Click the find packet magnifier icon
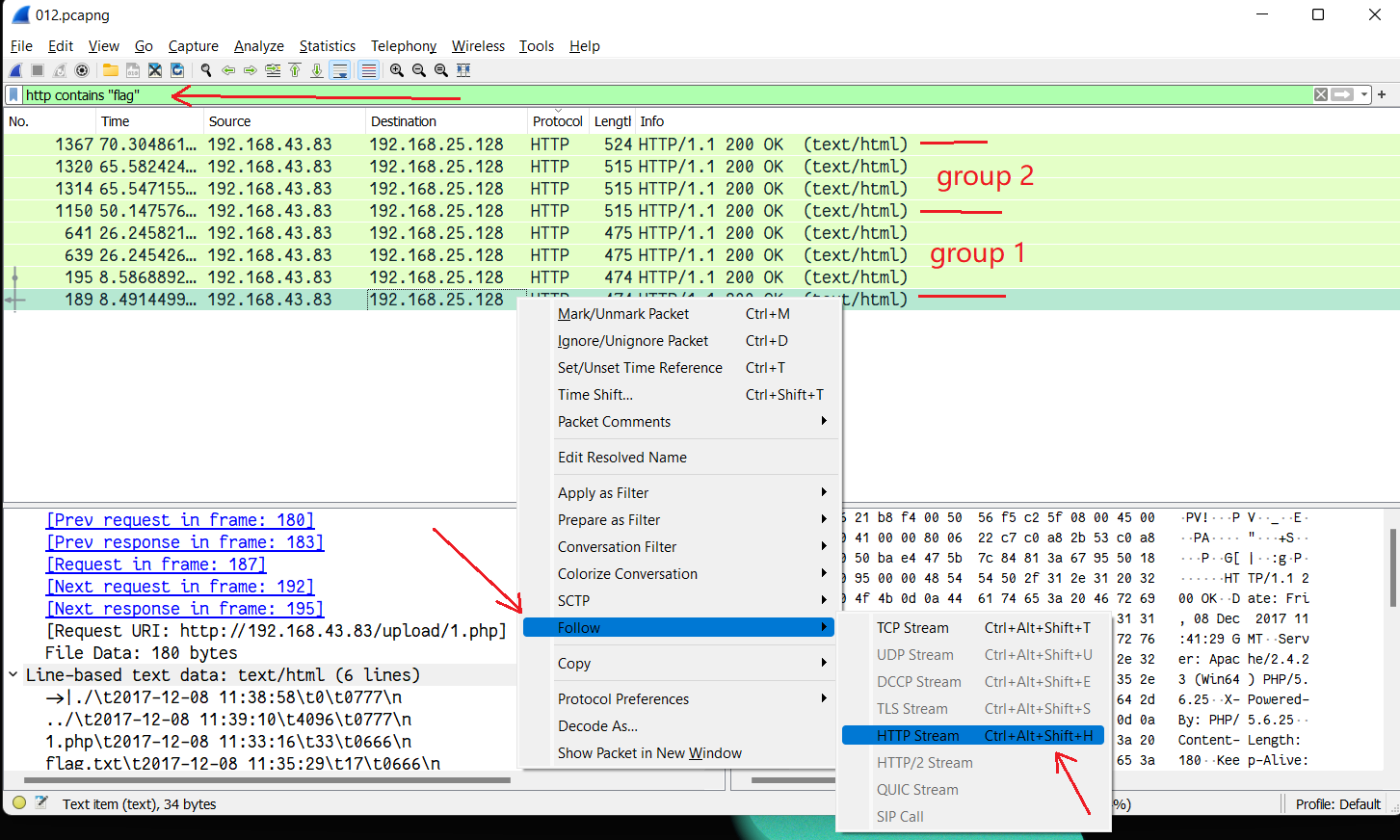 [205, 70]
